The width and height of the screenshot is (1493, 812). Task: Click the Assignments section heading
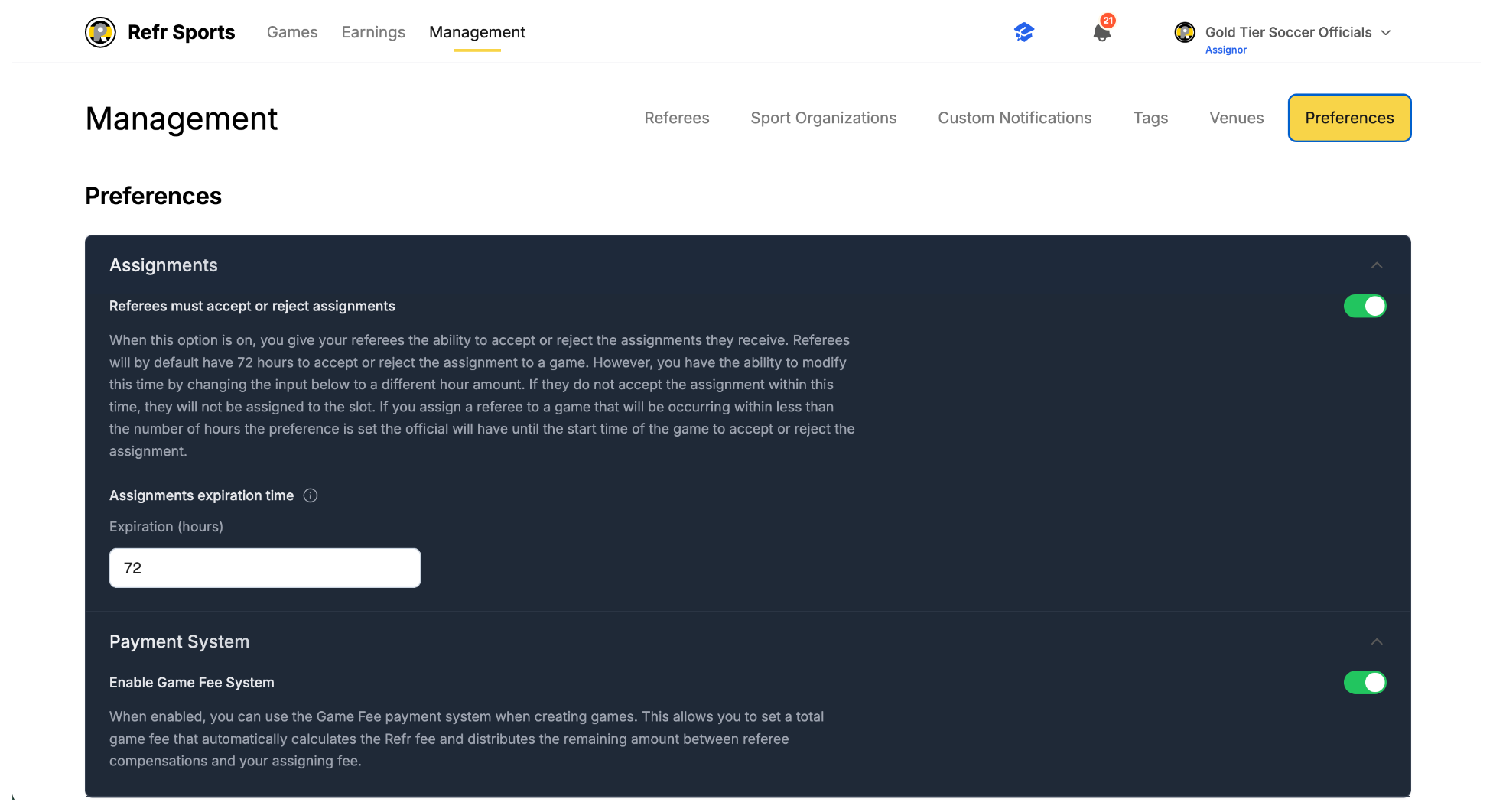164,265
